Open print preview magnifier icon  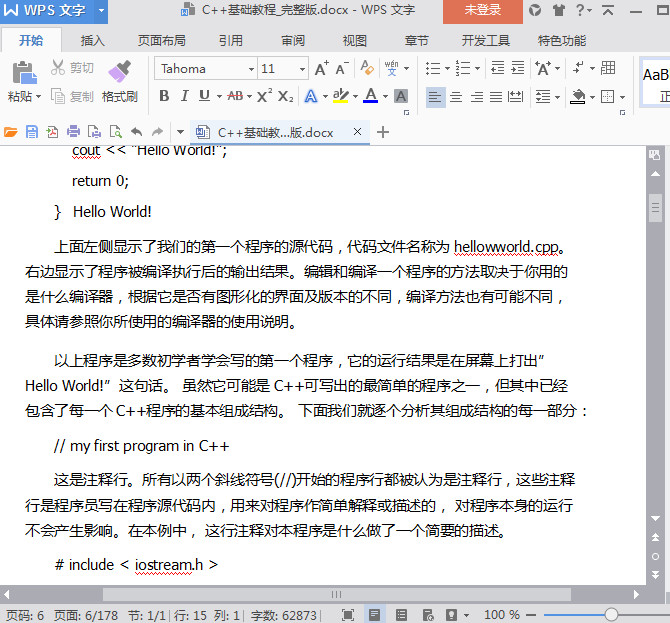pos(115,132)
